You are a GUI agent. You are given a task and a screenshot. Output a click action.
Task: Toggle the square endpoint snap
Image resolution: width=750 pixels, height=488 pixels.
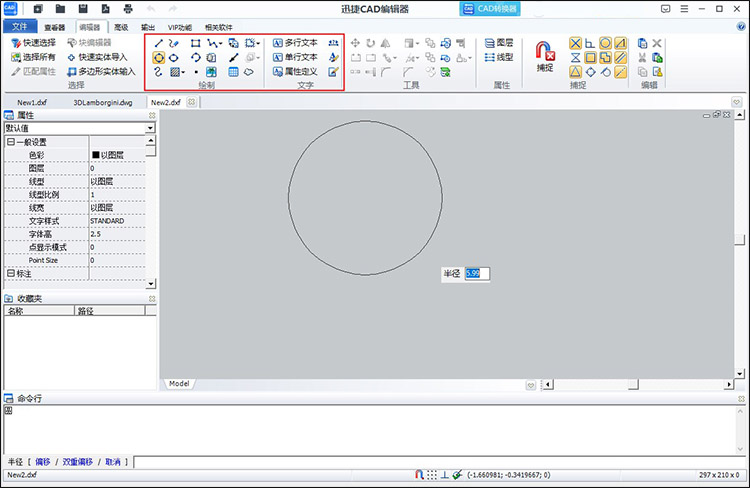click(x=590, y=58)
